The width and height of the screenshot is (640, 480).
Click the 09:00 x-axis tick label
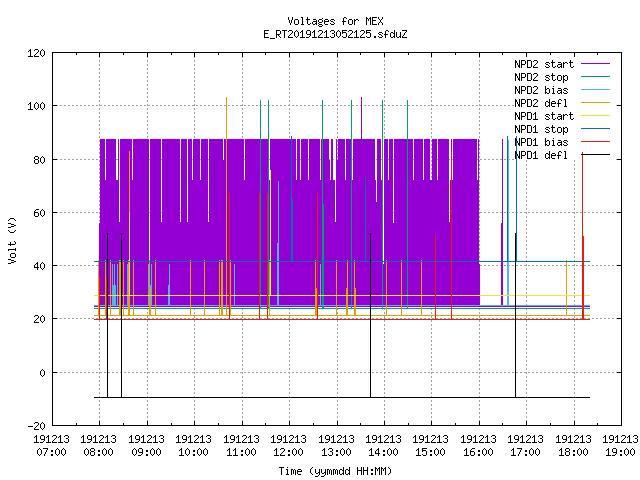coord(147,452)
